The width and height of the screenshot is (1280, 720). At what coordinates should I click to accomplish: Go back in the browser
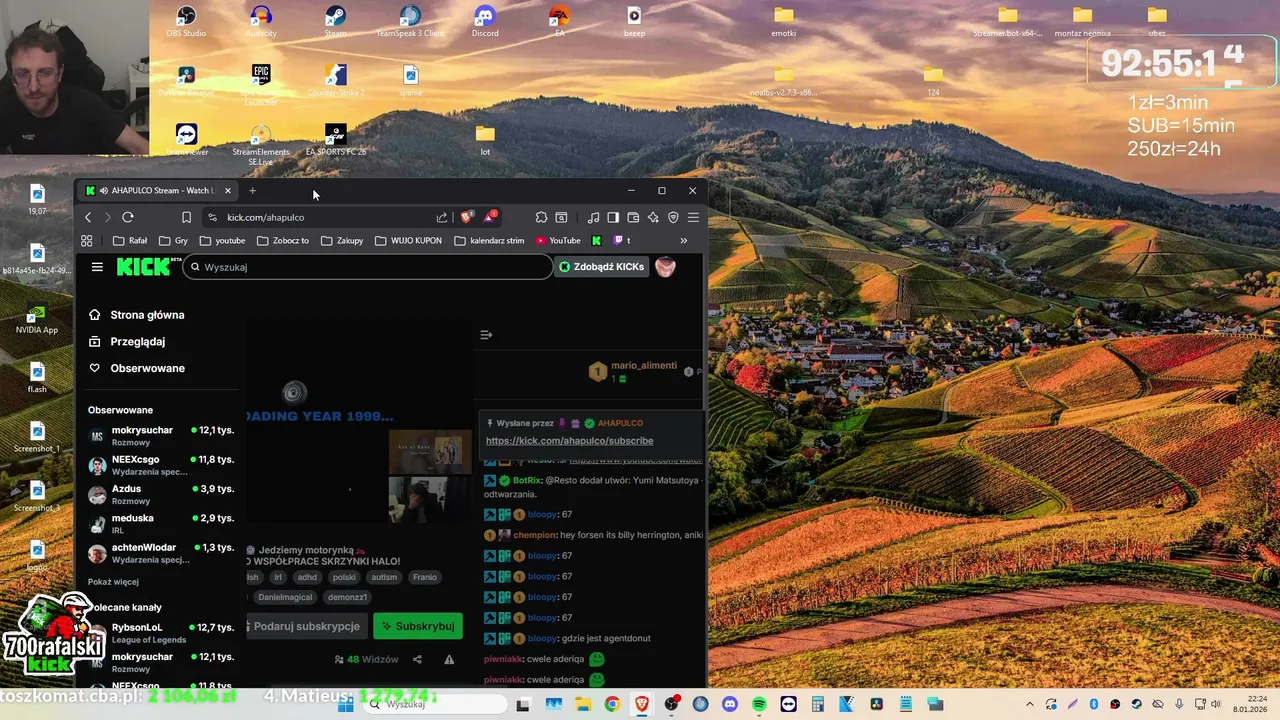(88, 217)
